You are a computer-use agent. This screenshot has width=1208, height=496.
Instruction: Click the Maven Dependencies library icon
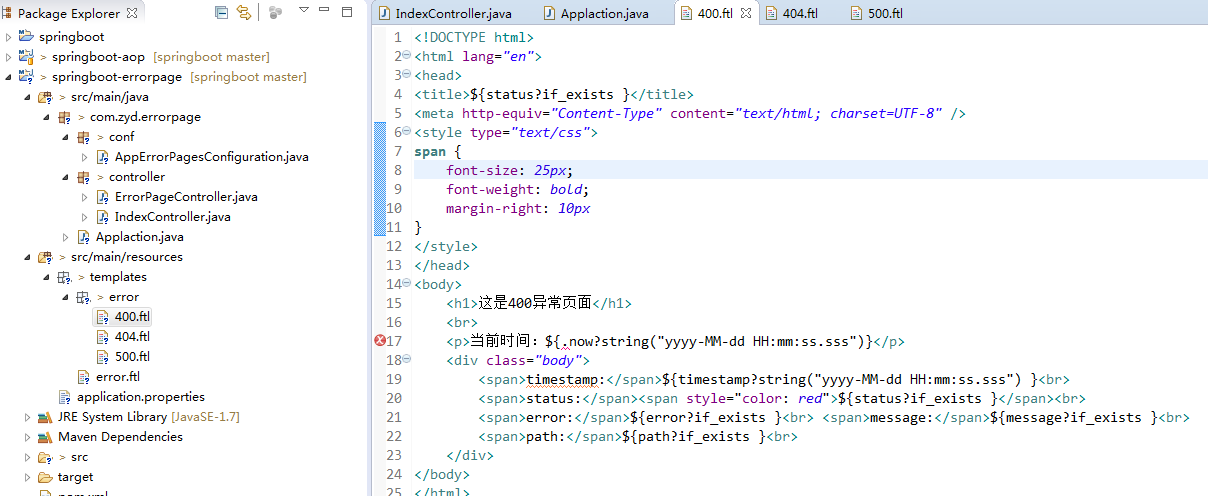[46, 437]
